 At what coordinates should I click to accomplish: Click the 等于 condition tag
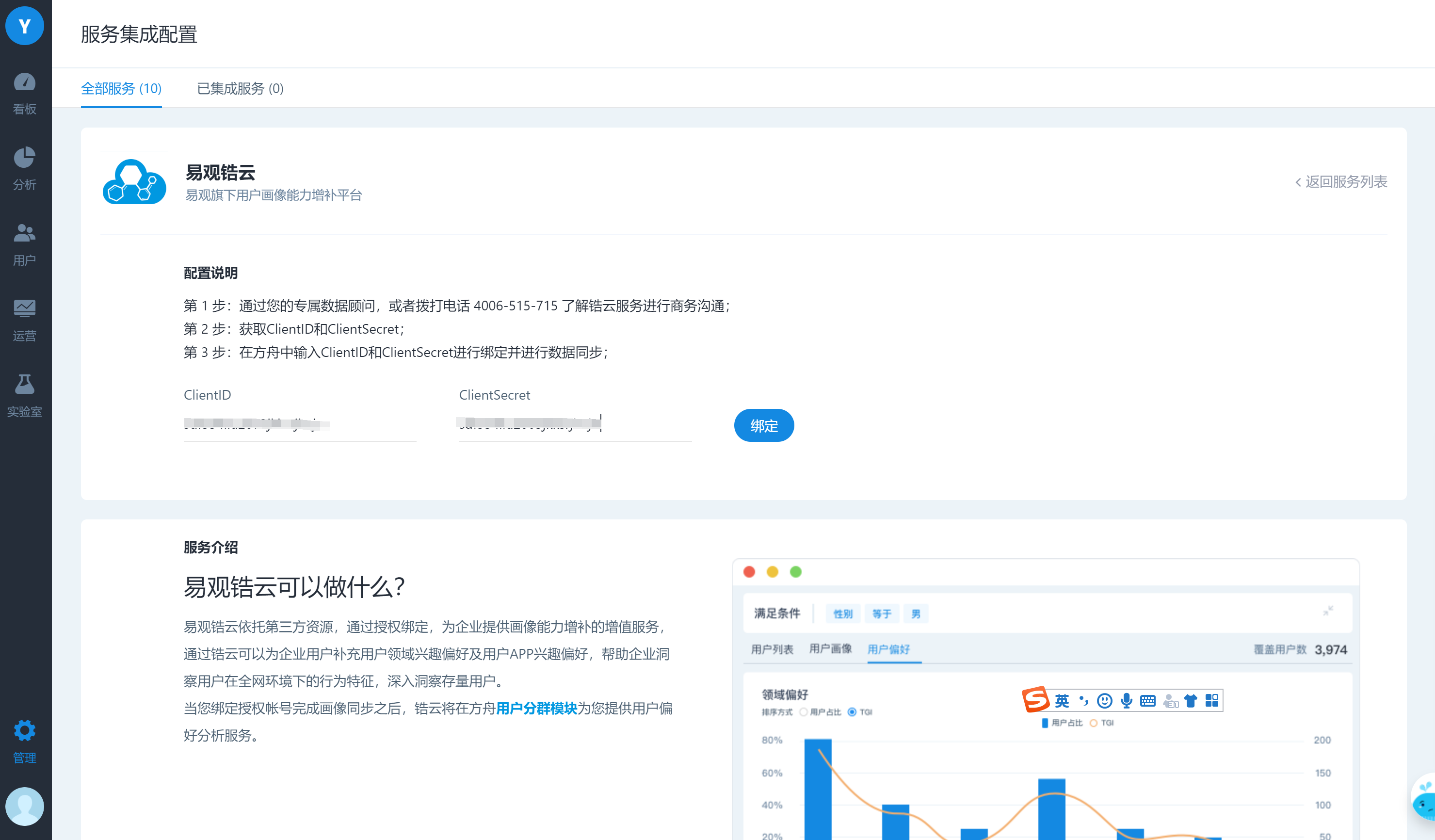point(882,614)
